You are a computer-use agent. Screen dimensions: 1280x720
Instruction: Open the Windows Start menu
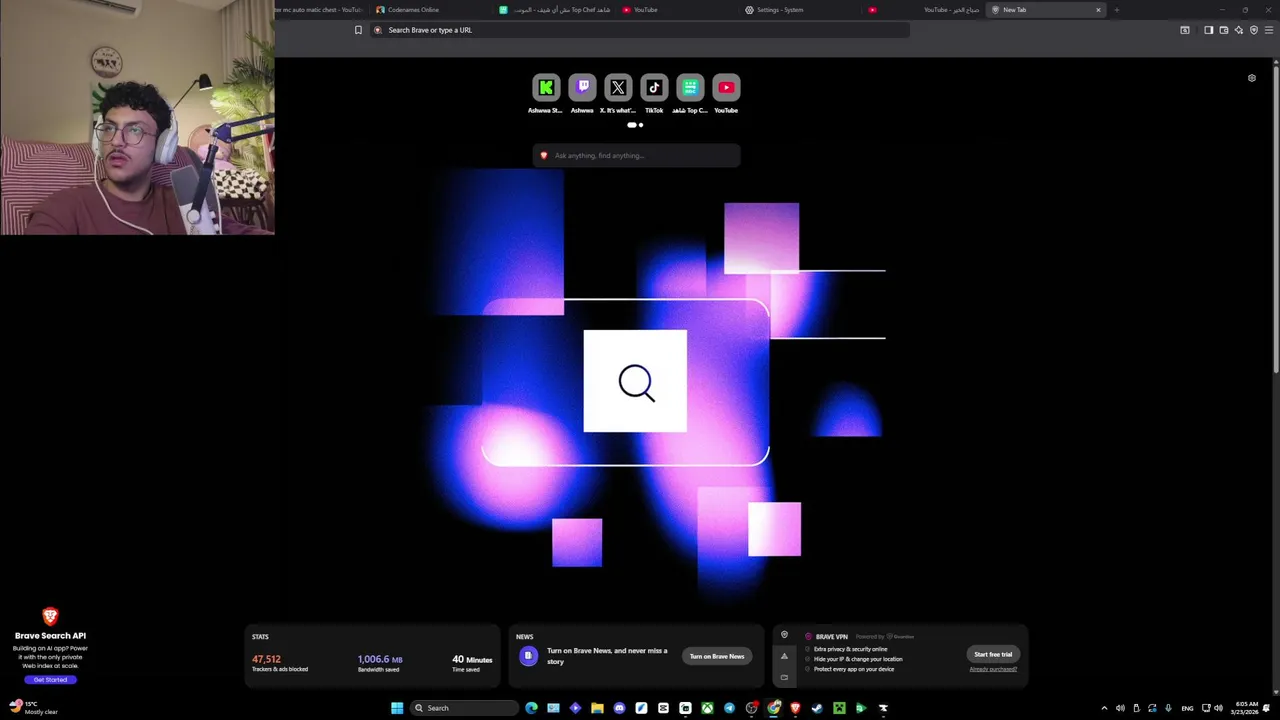point(397,708)
